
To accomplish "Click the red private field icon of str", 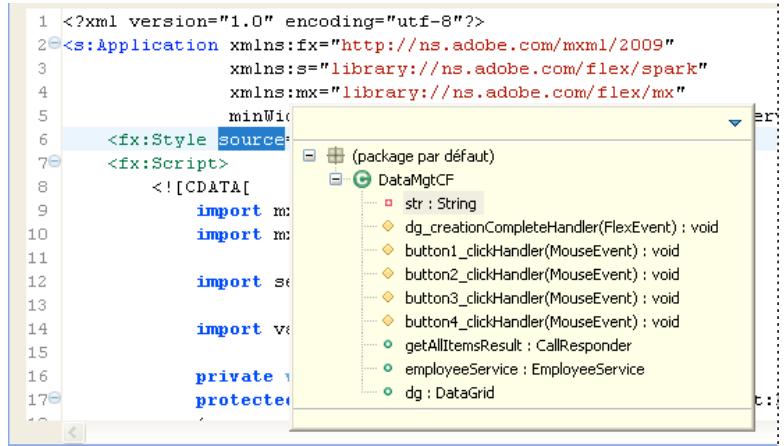I will pyautogui.click(x=388, y=203).
